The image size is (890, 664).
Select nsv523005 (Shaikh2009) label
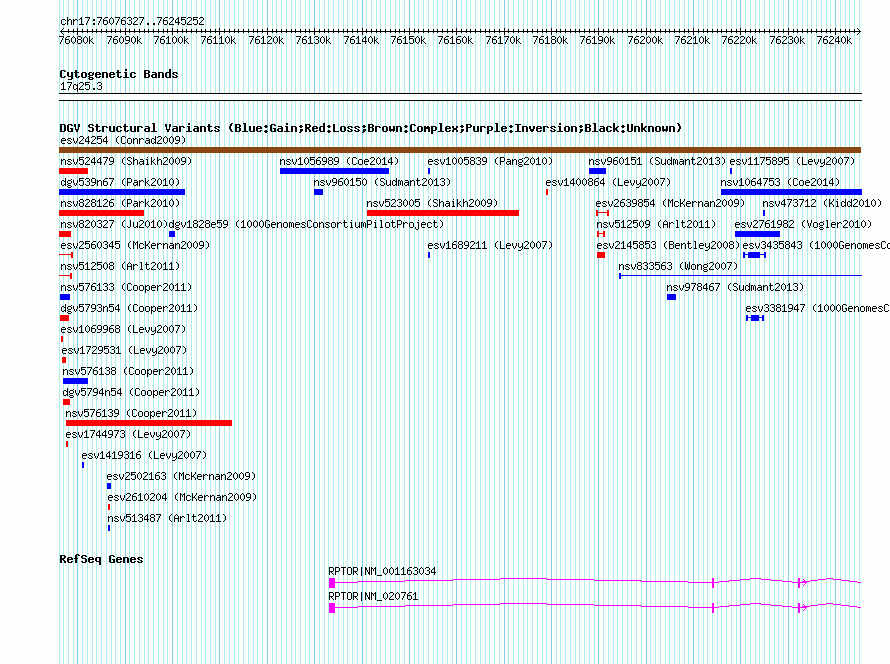tap(432, 203)
